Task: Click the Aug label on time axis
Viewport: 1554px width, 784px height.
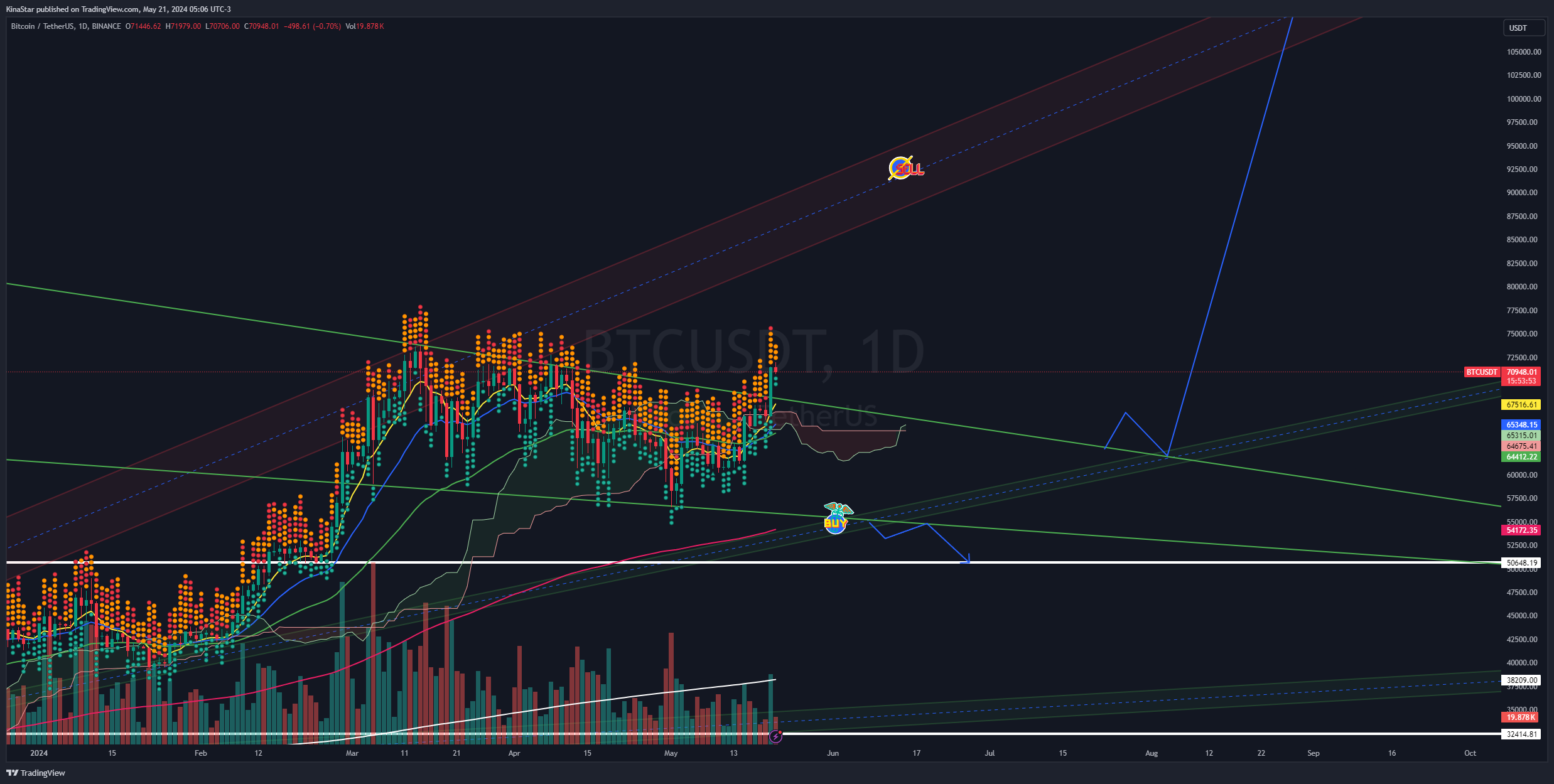Action: pos(1152,753)
